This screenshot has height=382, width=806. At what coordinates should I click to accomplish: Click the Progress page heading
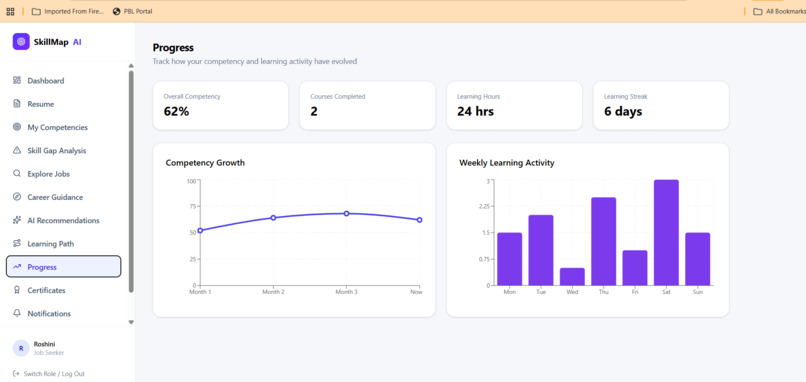coord(173,48)
